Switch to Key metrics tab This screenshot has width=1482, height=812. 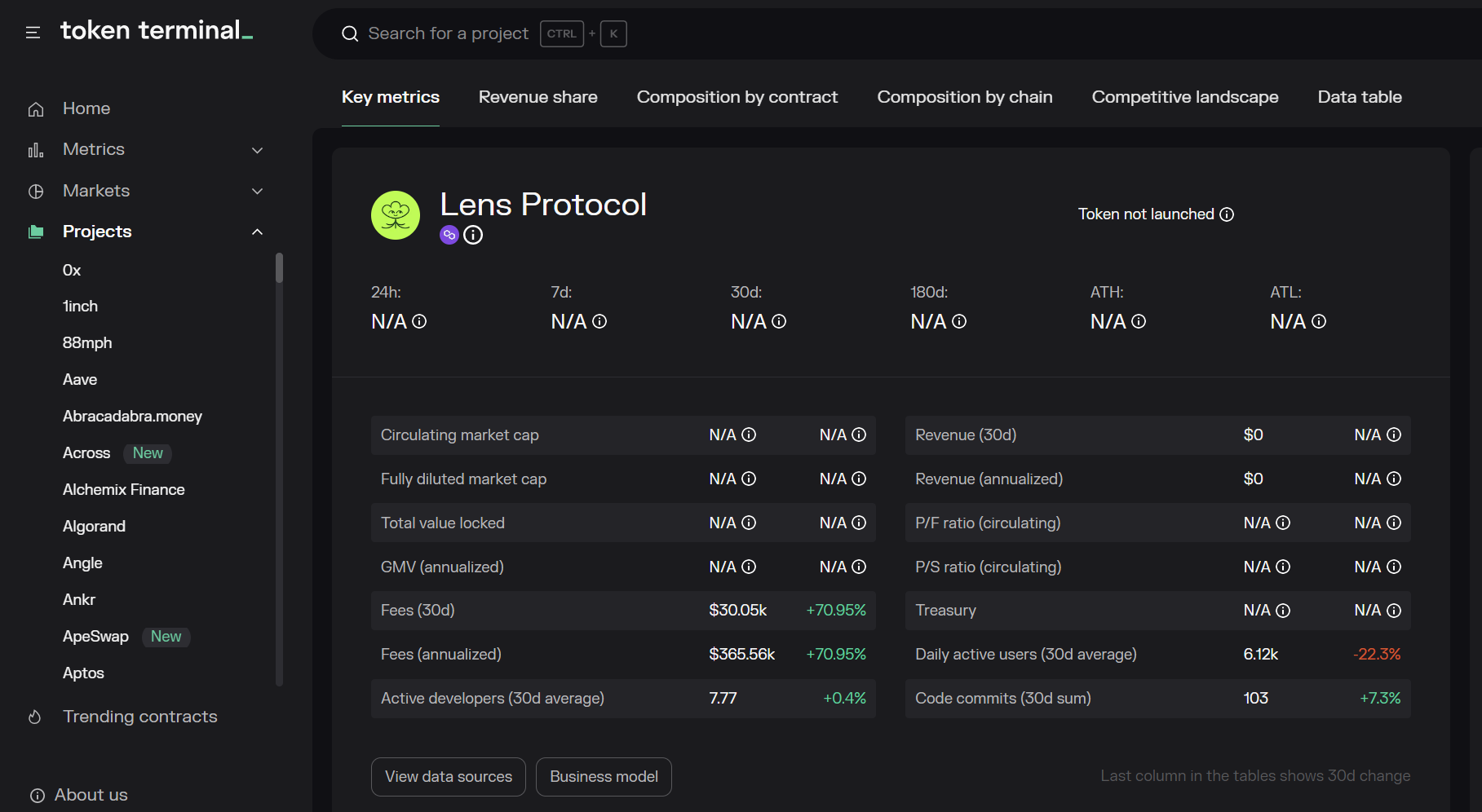click(391, 97)
